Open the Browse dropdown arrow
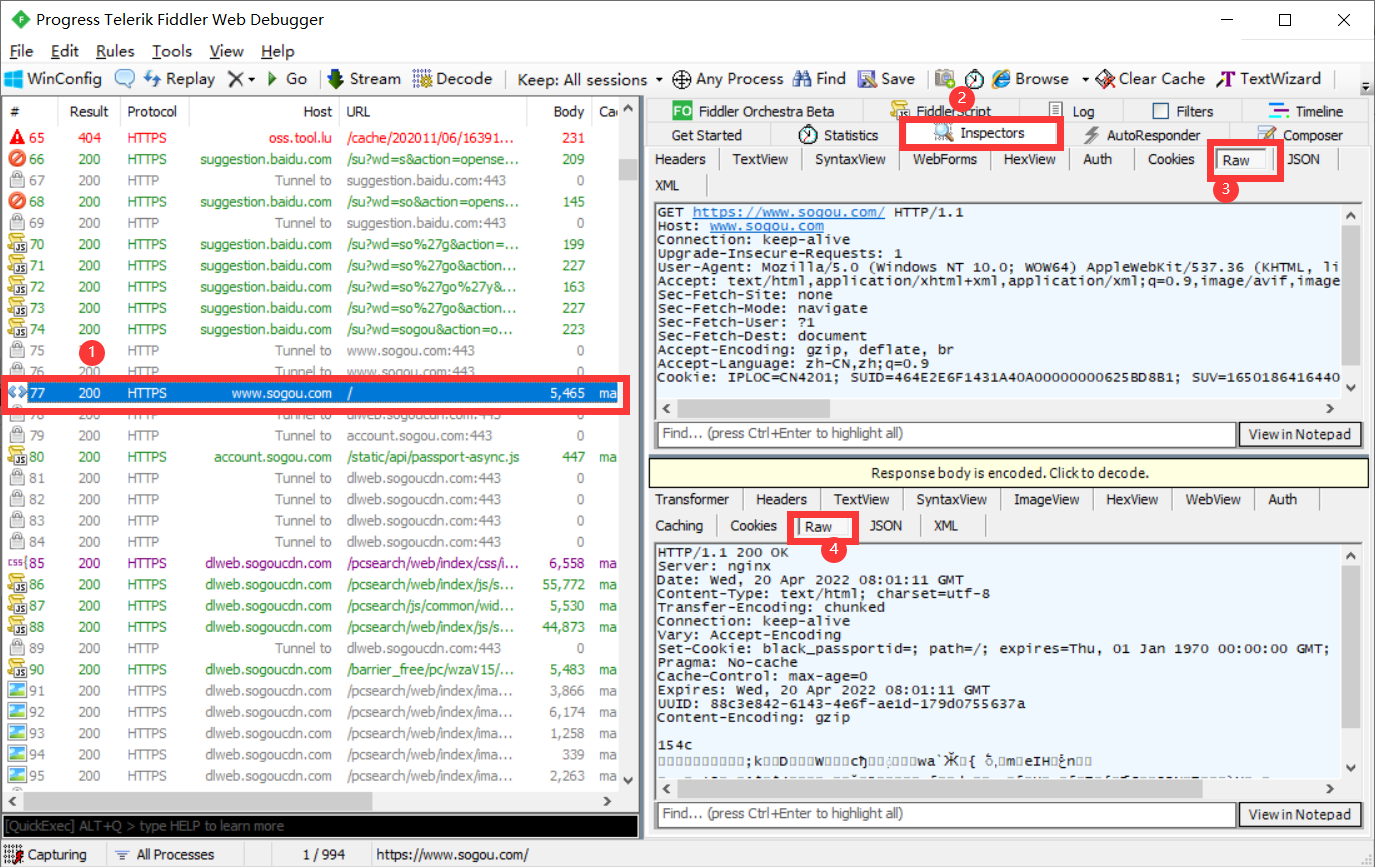This screenshot has height=867, width=1375. coord(1085,79)
